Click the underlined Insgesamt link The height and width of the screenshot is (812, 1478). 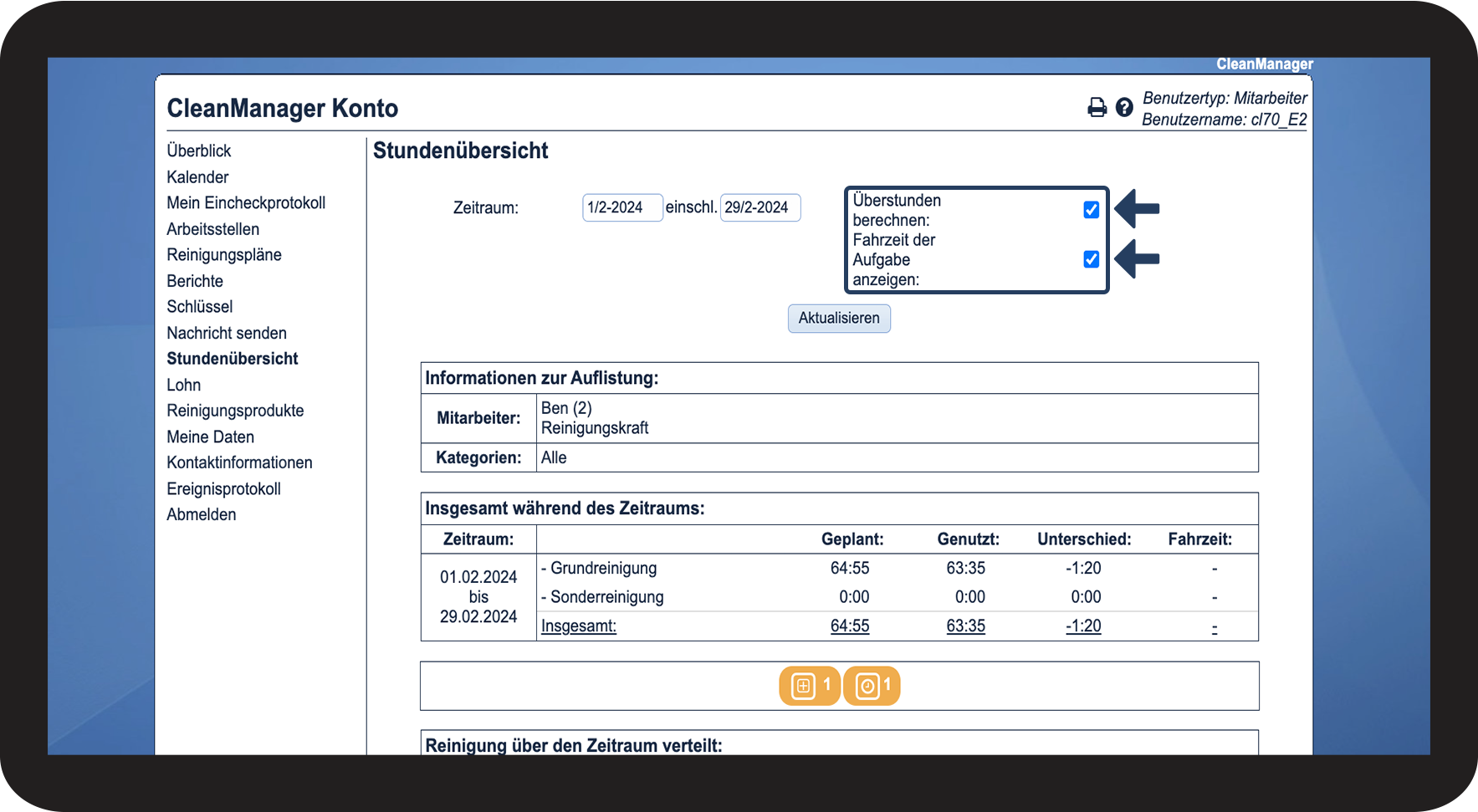(x=579, y=626)
